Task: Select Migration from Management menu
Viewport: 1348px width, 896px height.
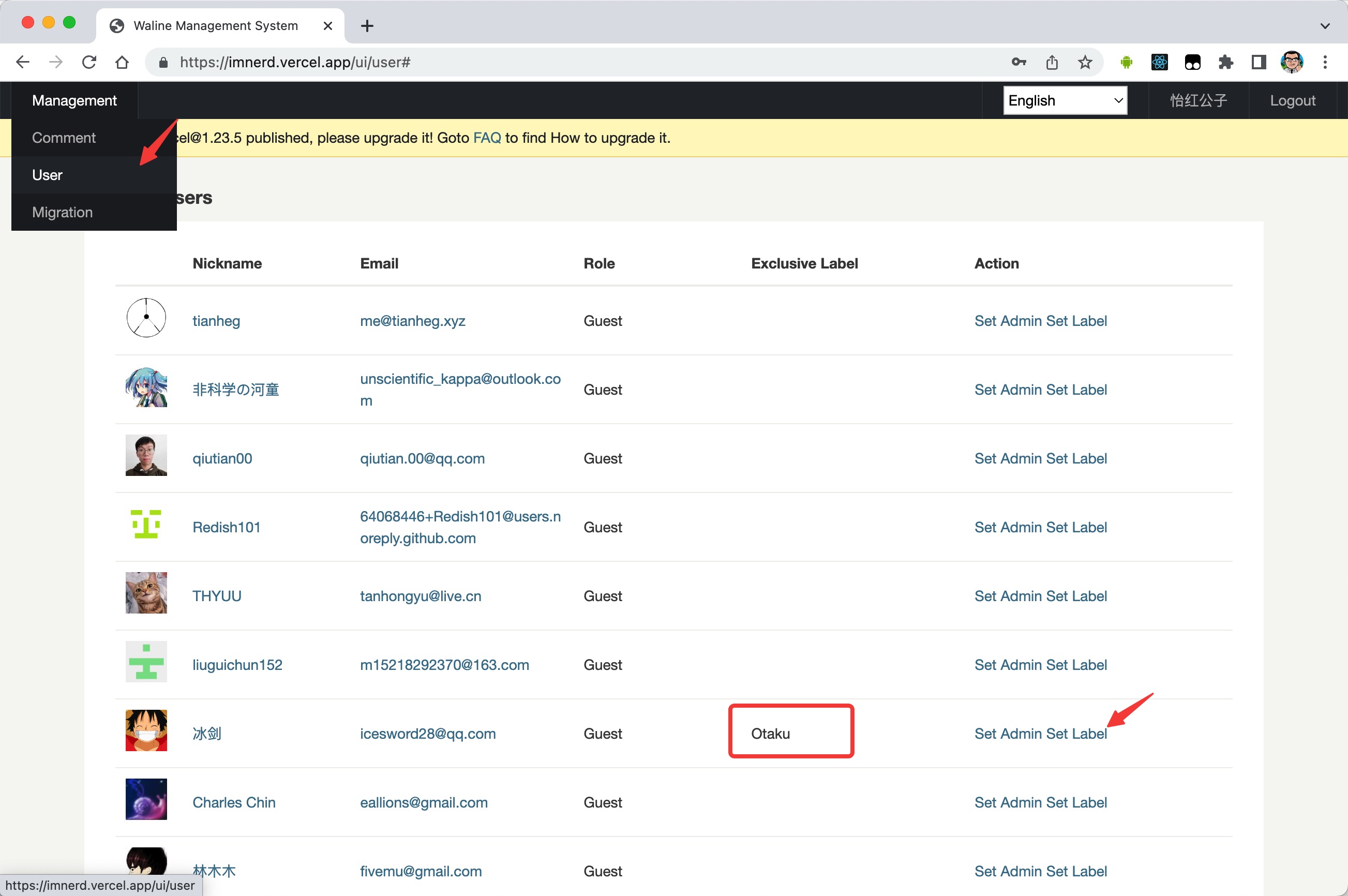Action: (62, 212)
